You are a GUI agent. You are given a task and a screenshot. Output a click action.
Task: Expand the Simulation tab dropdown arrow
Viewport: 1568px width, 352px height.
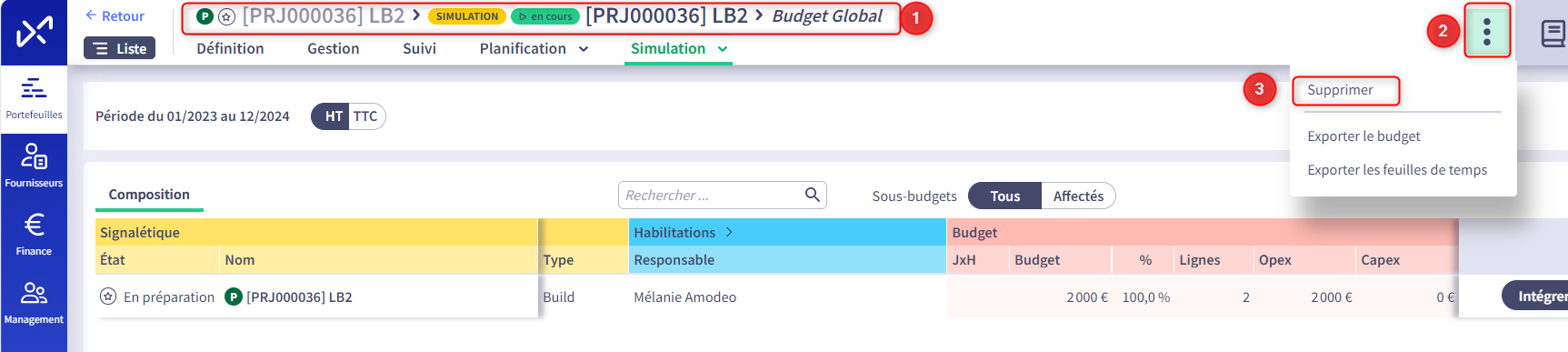click(x=723, y=49)
